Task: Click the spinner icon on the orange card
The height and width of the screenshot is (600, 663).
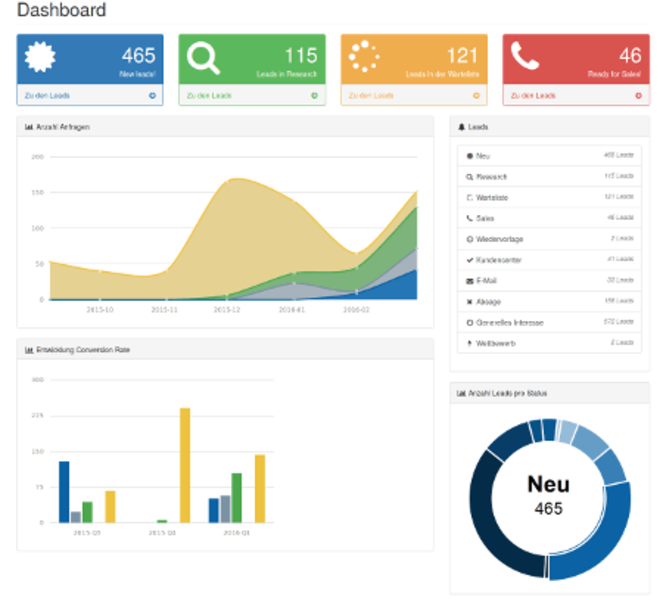Action: tap(364, 57)
